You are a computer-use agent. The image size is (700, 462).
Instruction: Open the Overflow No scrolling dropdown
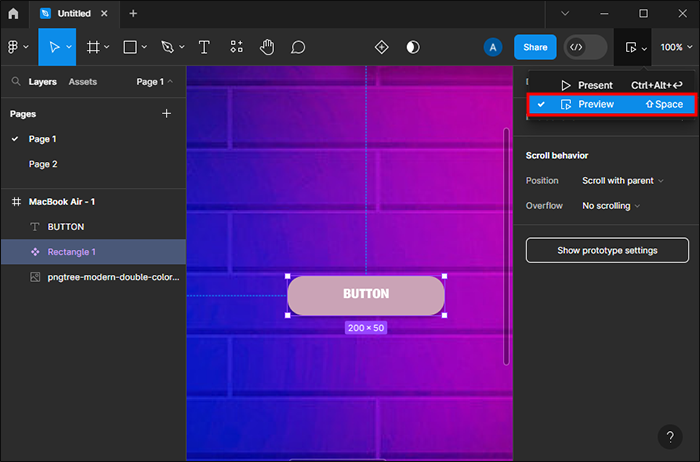611,205
